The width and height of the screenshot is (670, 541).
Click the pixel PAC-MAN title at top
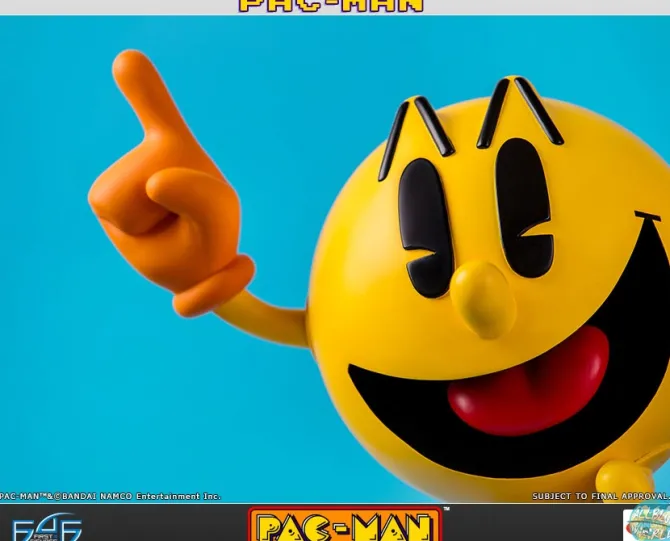[331, 6]
